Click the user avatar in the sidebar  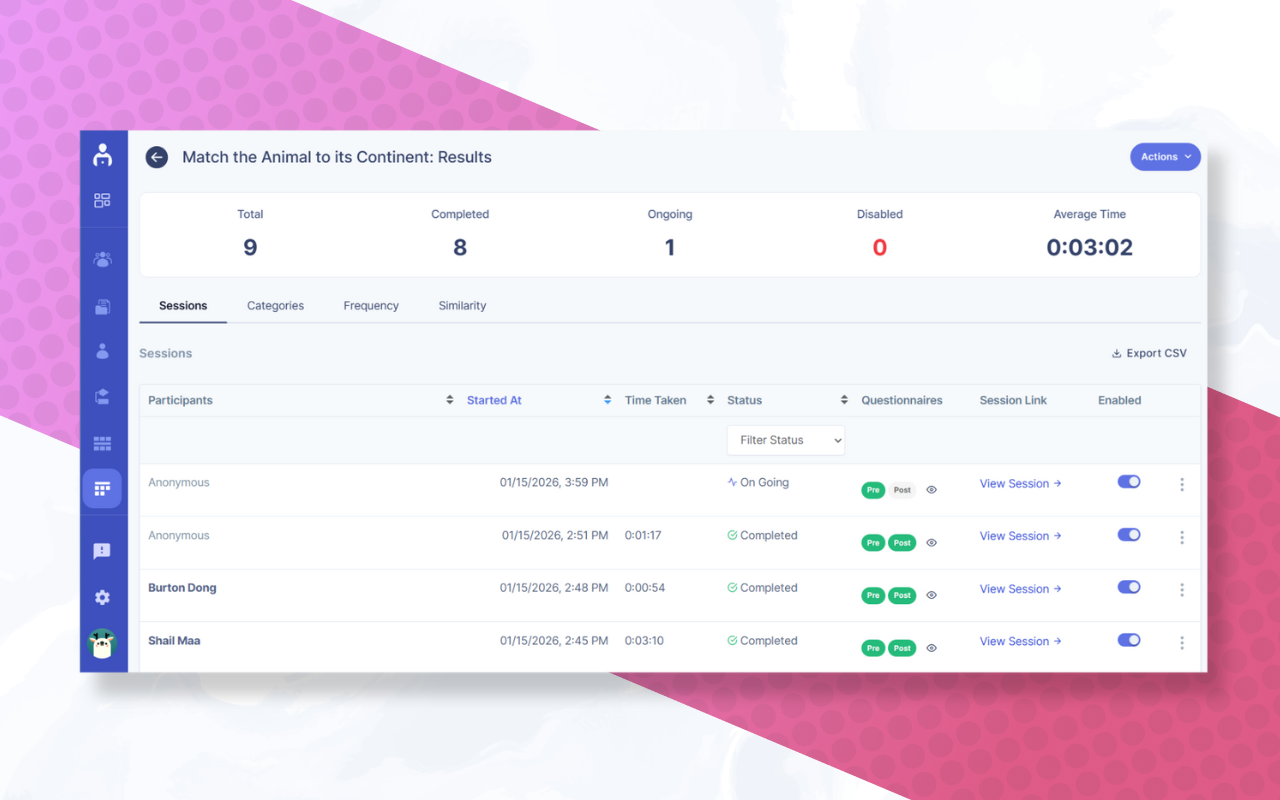[102, 643]
